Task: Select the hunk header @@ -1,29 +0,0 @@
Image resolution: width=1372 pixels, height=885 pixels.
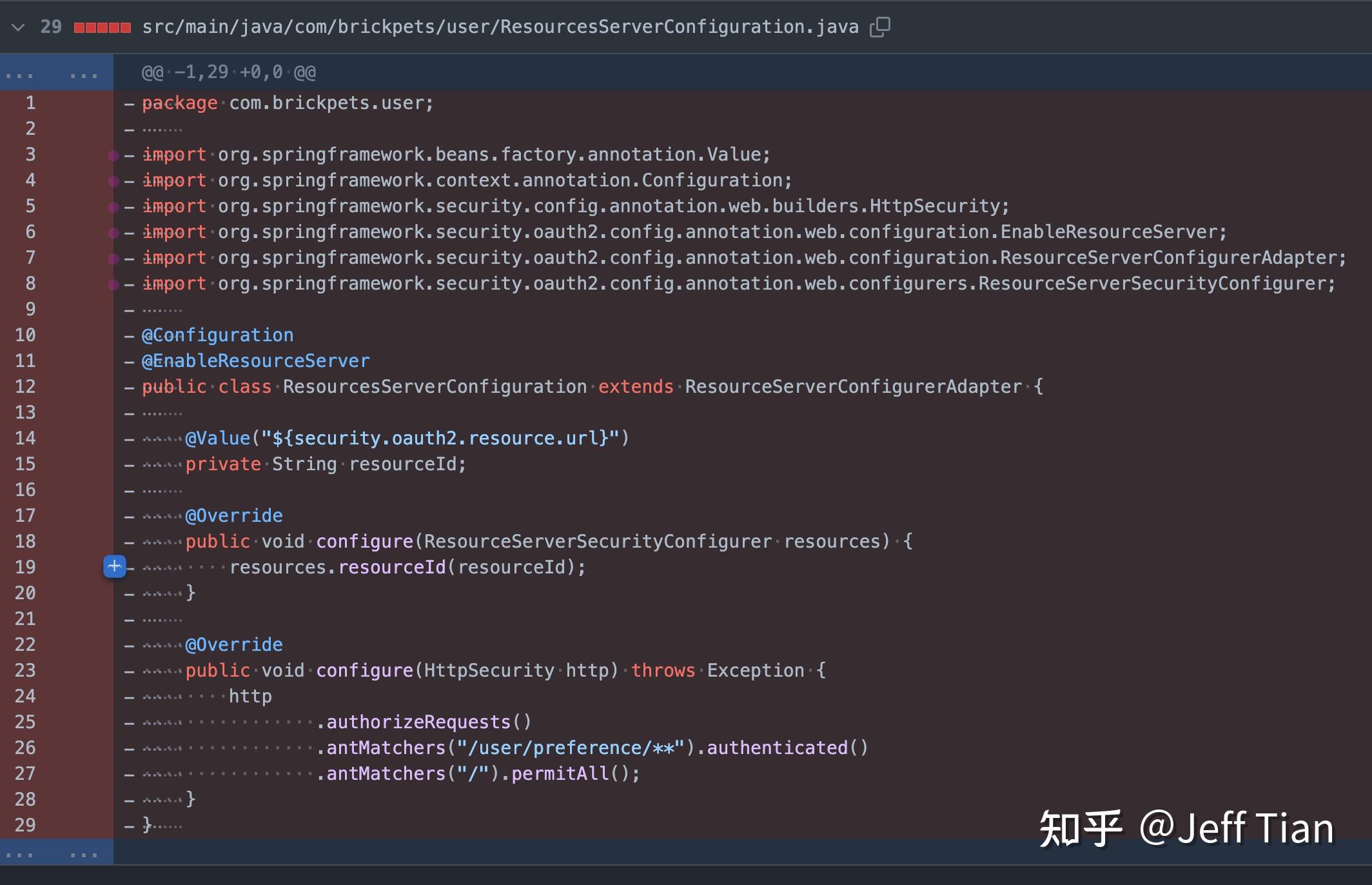Action: click(x=229, y=72)
